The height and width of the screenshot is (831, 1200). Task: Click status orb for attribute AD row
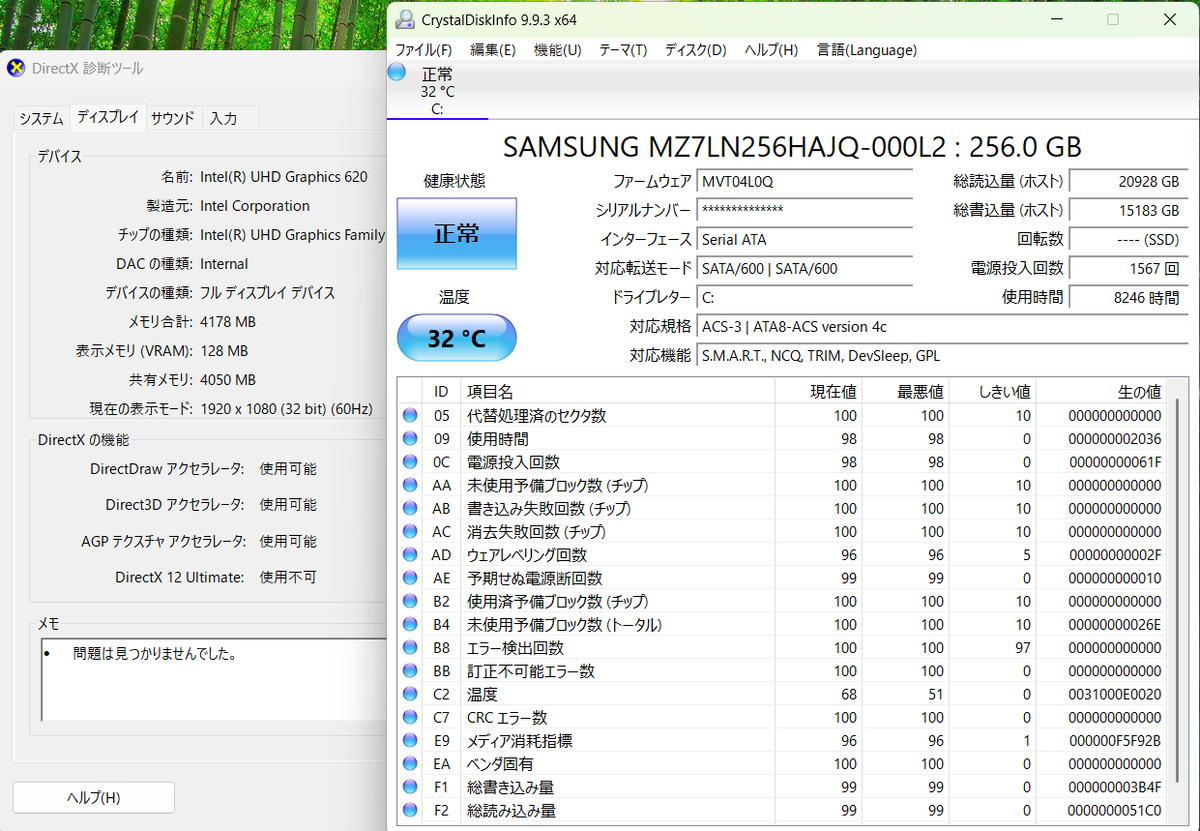(410, 555)
